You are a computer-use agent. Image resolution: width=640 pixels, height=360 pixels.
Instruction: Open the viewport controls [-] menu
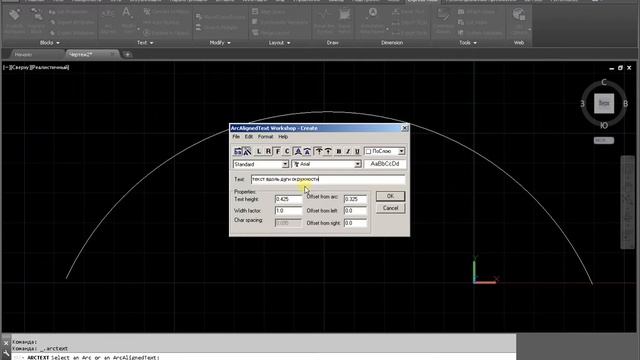click(x=6, y=67)
